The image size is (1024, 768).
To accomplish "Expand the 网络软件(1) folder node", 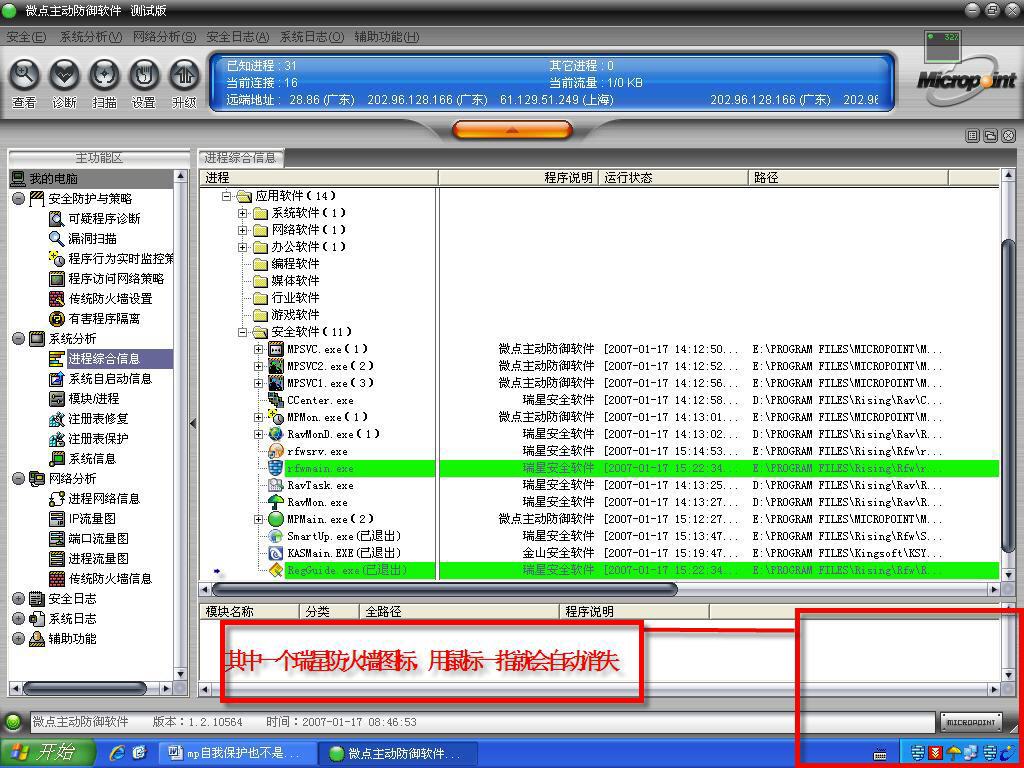I will click(x=243, y=230).
